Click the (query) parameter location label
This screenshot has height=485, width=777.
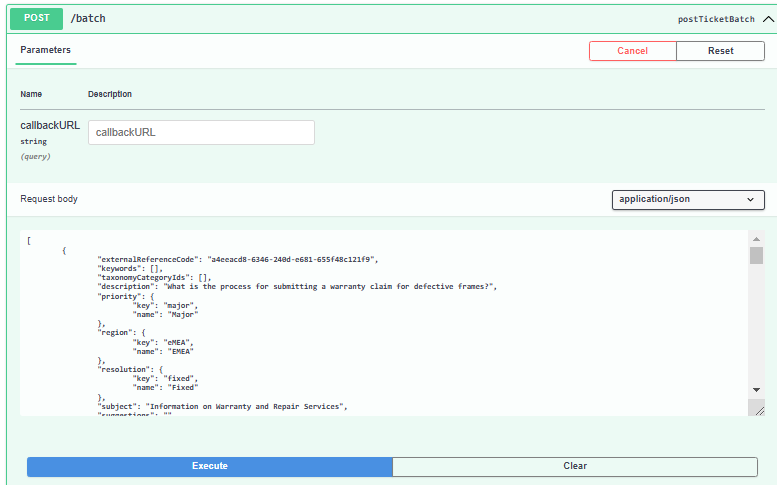[35, 157]
